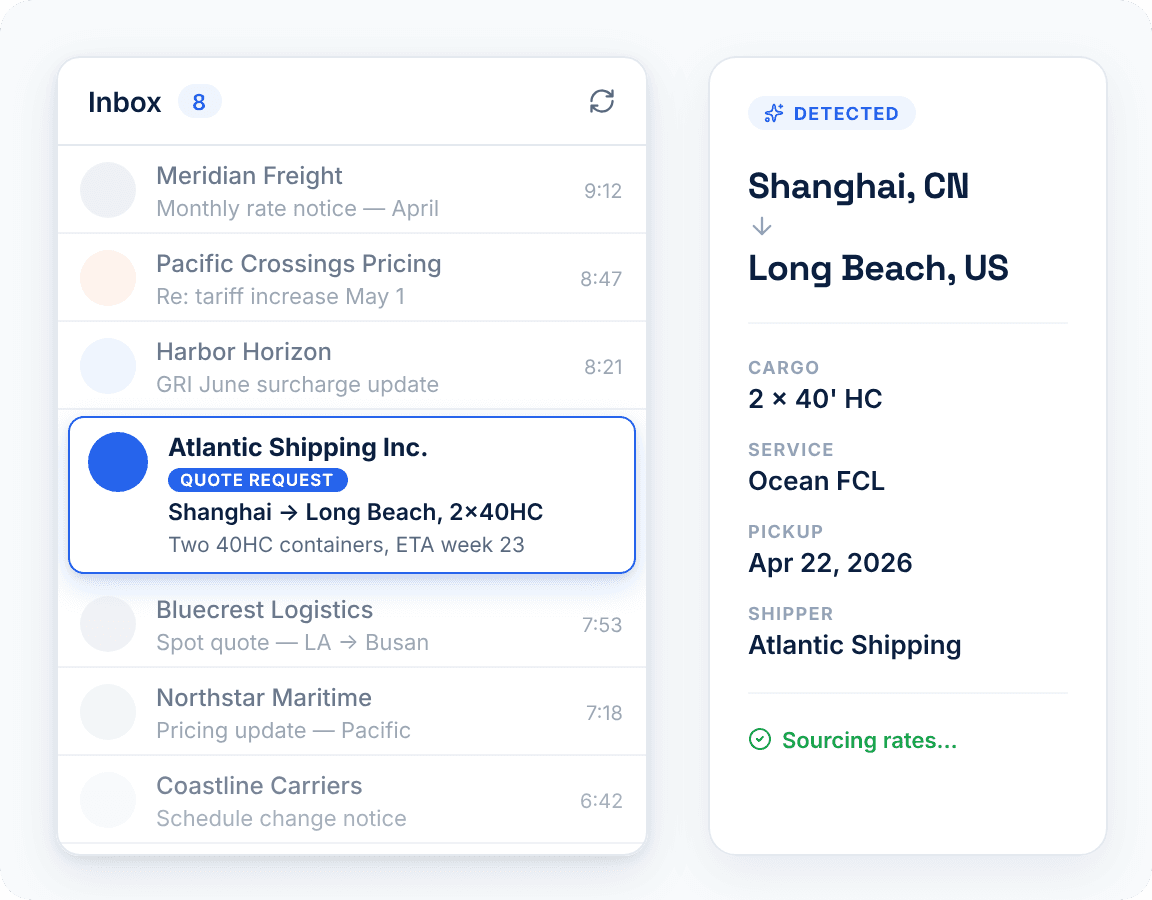Click the downward arrow between Shanghai and Long Beach

(761, 227)
